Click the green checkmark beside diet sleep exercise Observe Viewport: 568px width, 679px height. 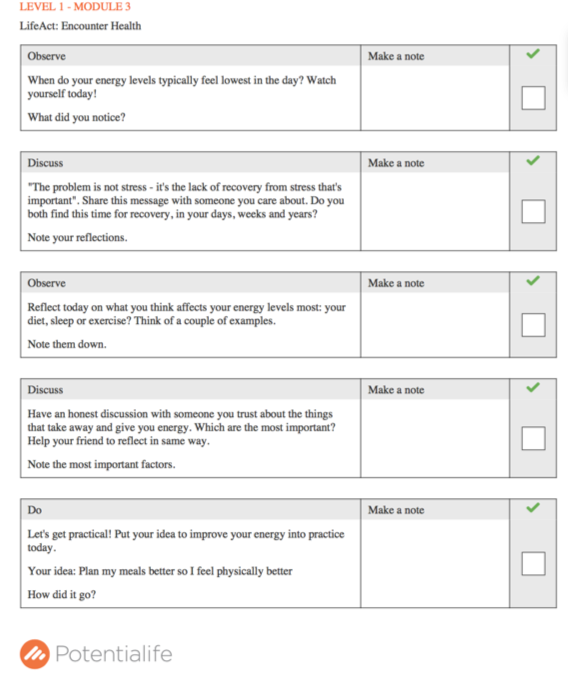pyautogui.click(x=533, y=281)
